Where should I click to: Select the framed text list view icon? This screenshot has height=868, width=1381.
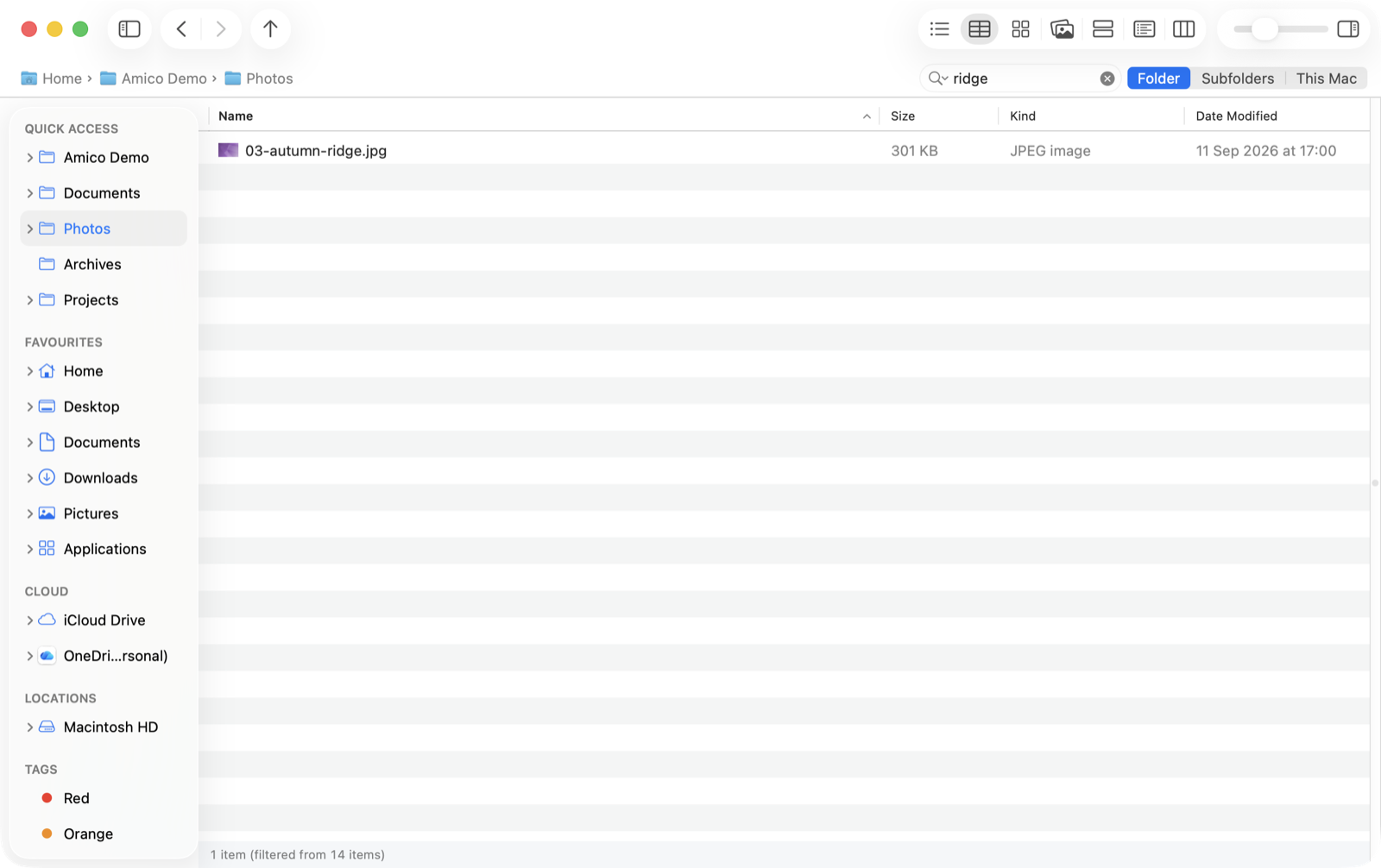tap(1144, 29)
